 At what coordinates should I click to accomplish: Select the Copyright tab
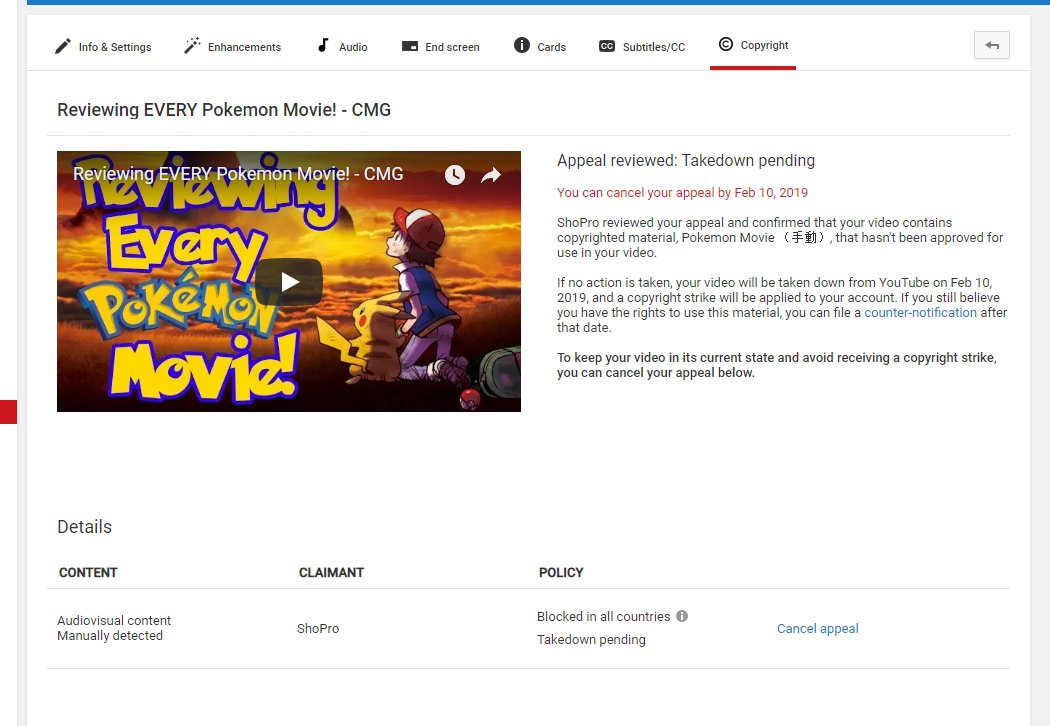point(753,45)
